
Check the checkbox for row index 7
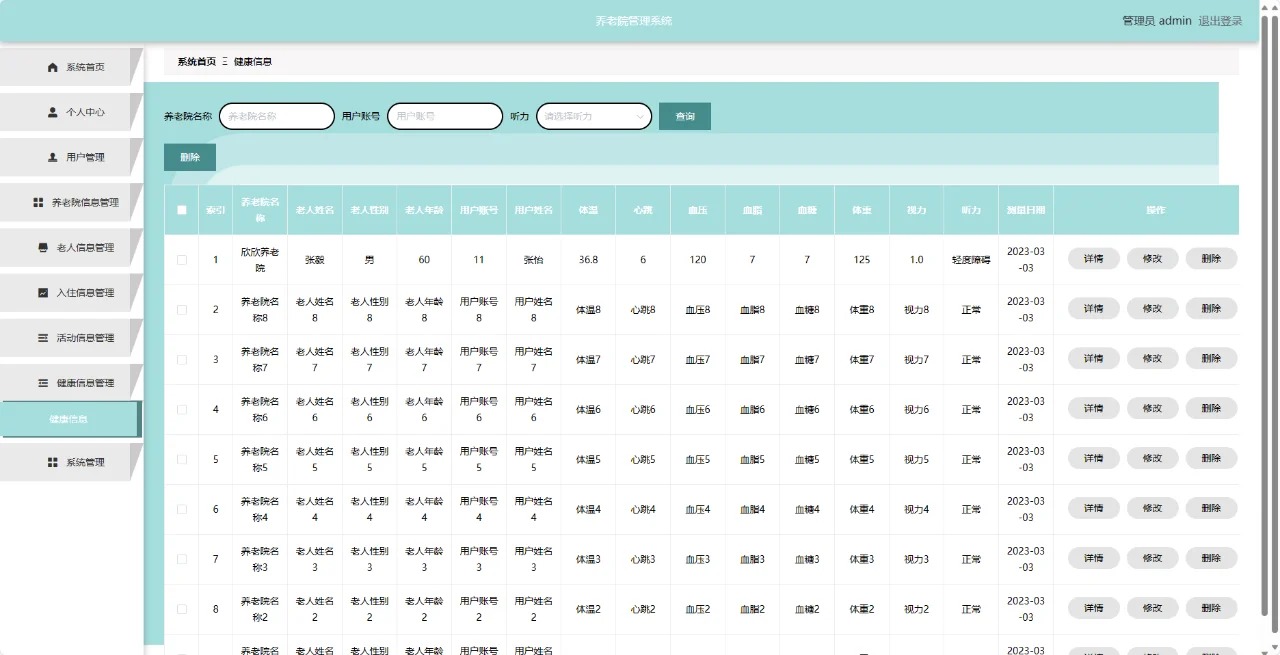(x=181, y=559)
